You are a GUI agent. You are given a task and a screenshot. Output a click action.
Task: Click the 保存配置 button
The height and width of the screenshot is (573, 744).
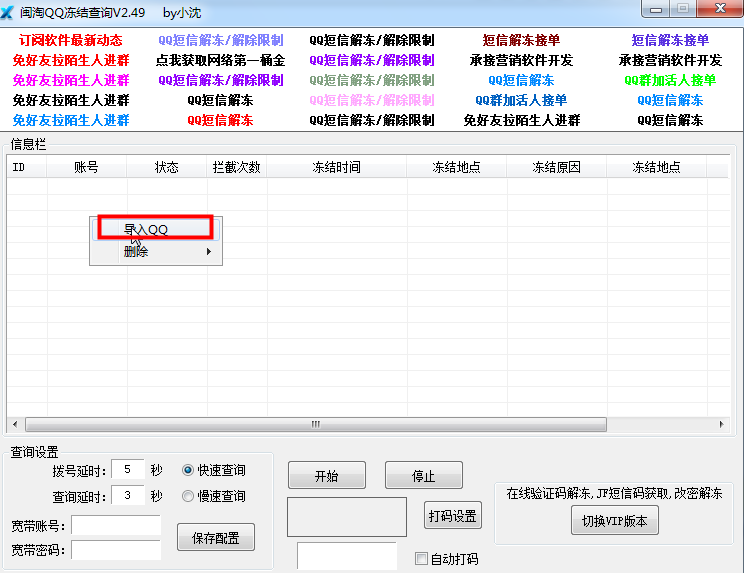point(216,537)
